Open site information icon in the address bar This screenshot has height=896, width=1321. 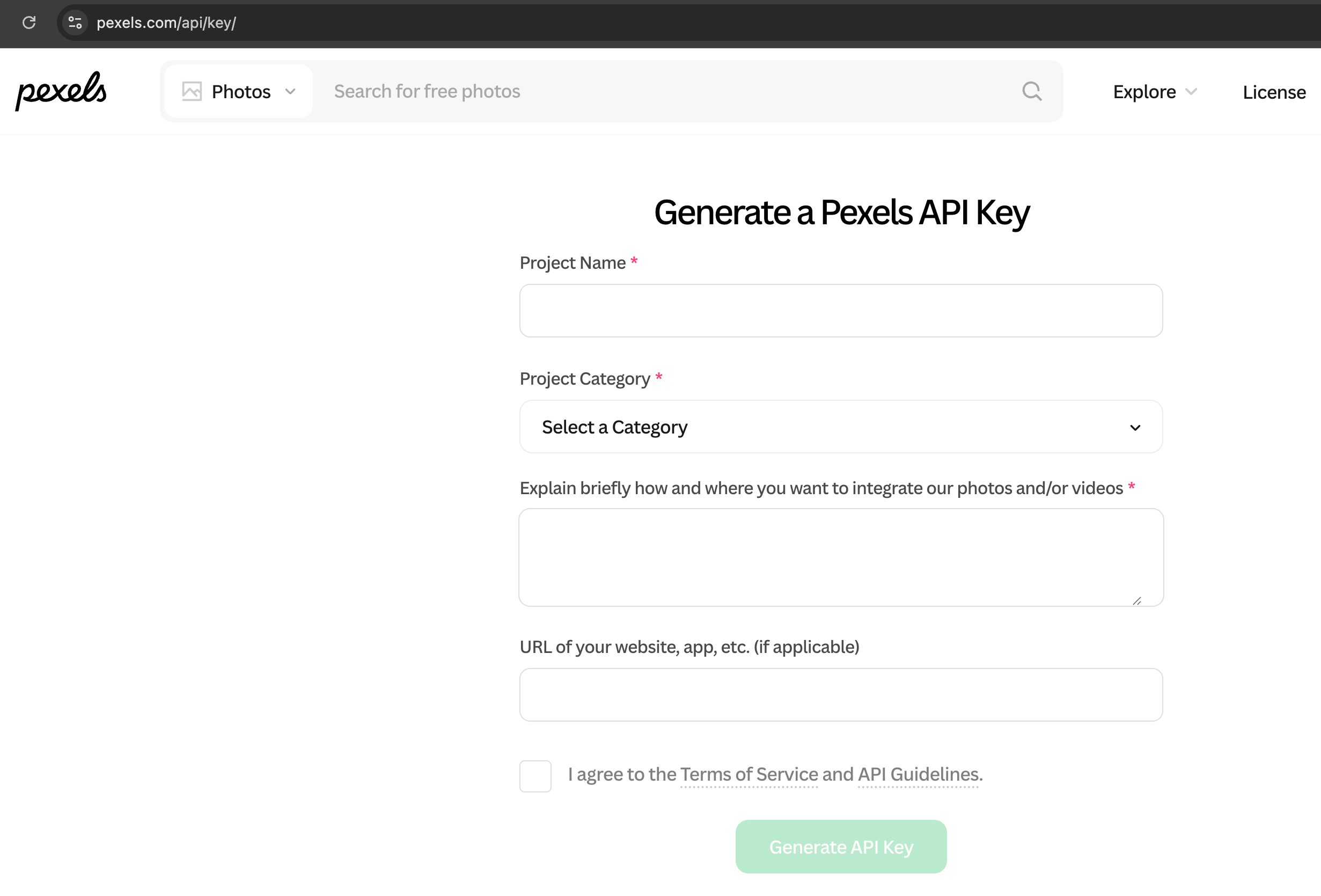75,23
